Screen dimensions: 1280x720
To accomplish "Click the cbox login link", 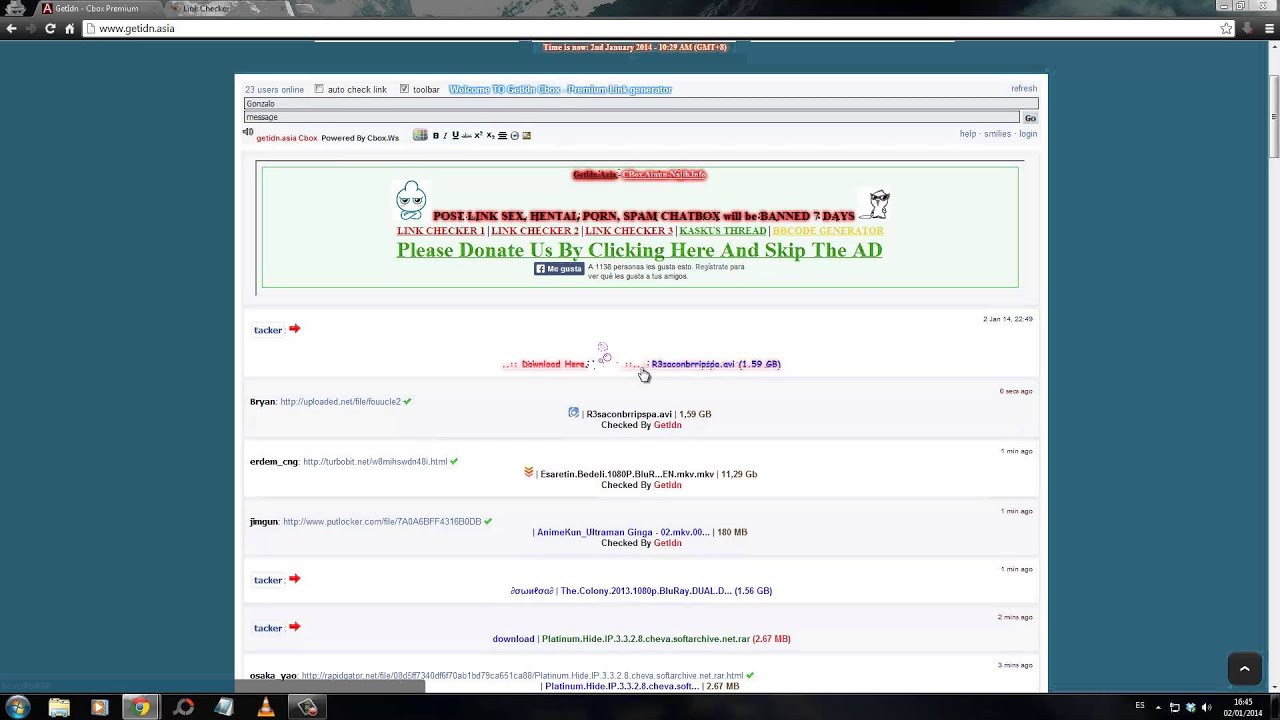I will tap(1028, 134).
